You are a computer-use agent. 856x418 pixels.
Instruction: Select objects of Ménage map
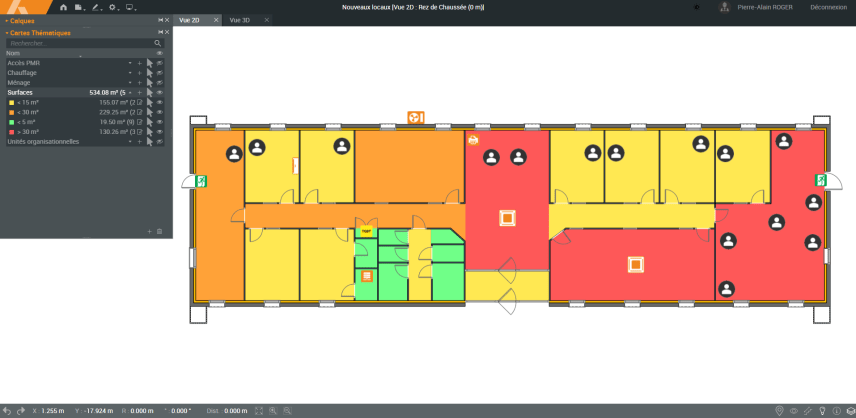(x=150, y=83)
